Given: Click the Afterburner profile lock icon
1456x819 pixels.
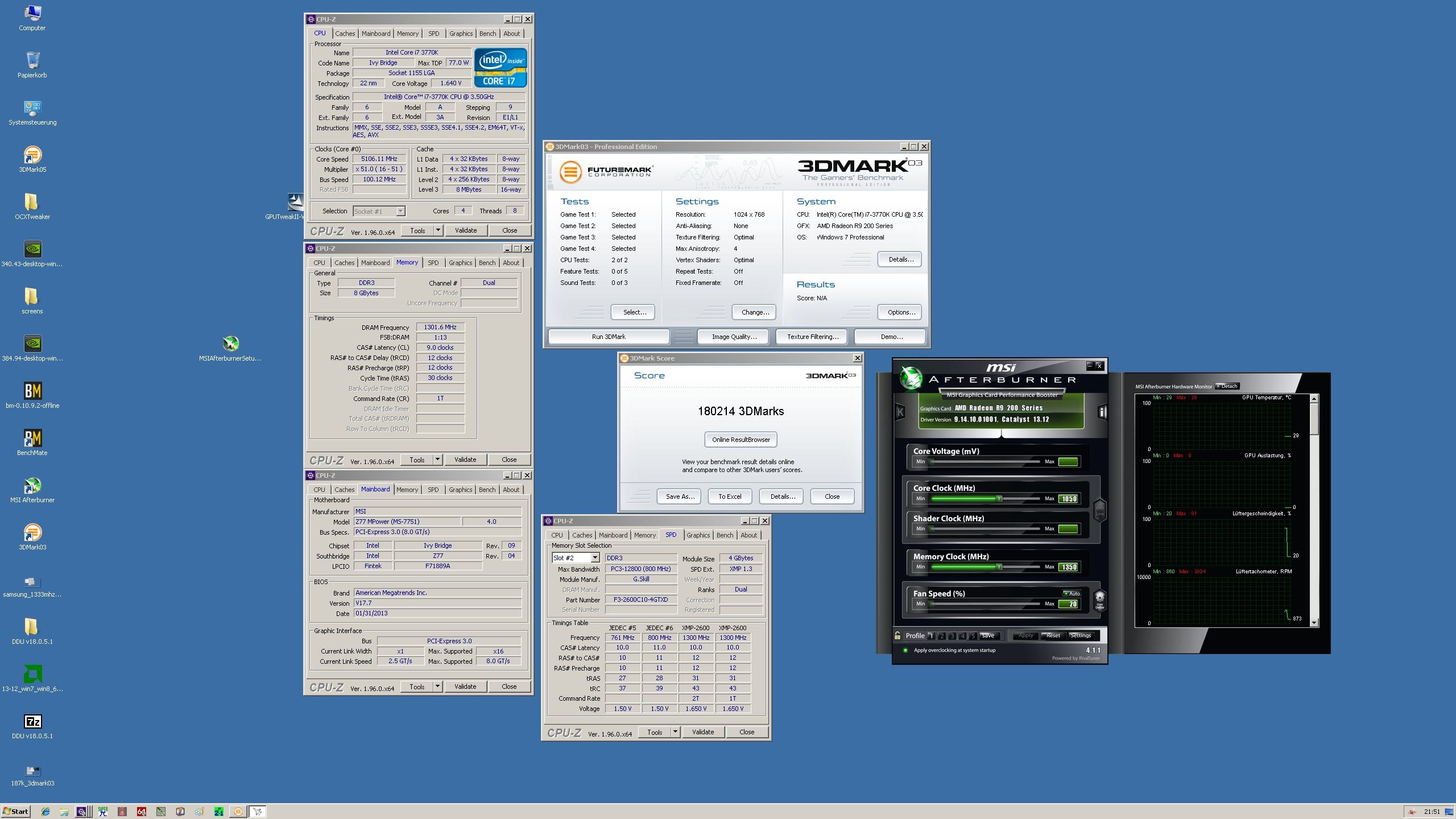Looking at the screenshot, I should (x=897, y=635).
